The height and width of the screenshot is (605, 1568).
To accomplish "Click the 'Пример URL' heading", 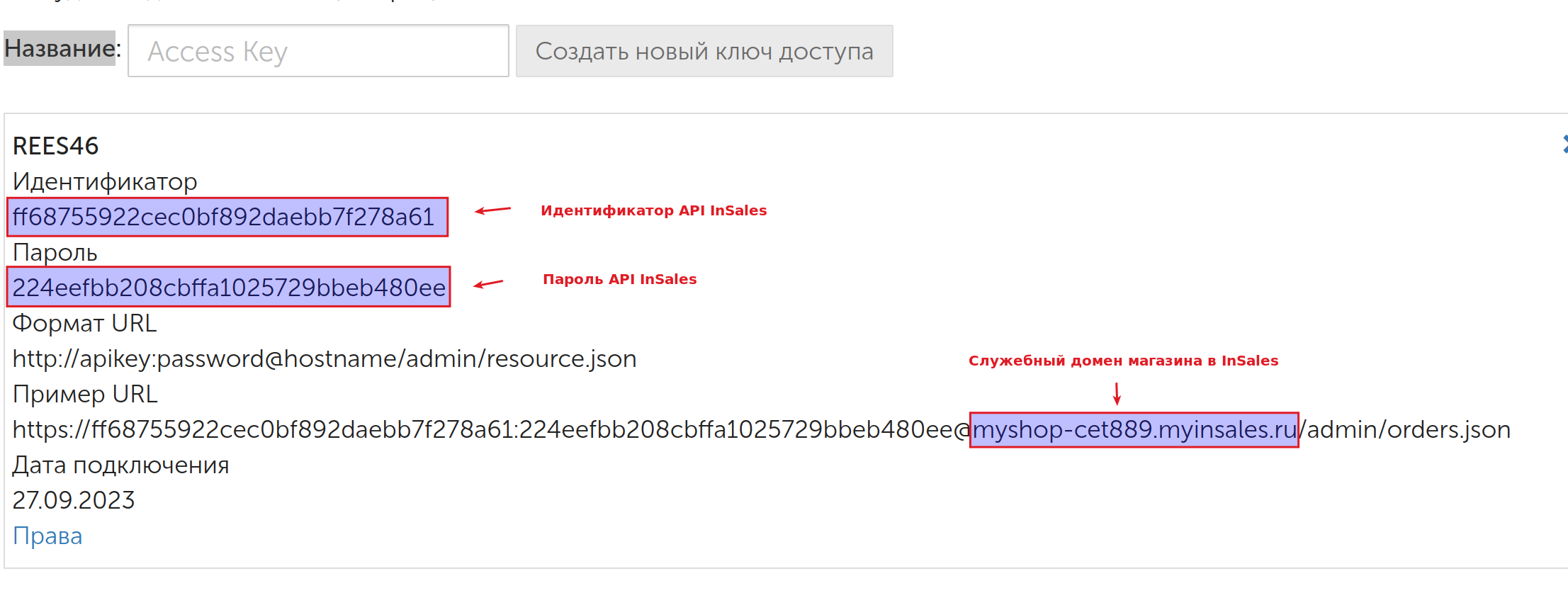I will point(84,394).
